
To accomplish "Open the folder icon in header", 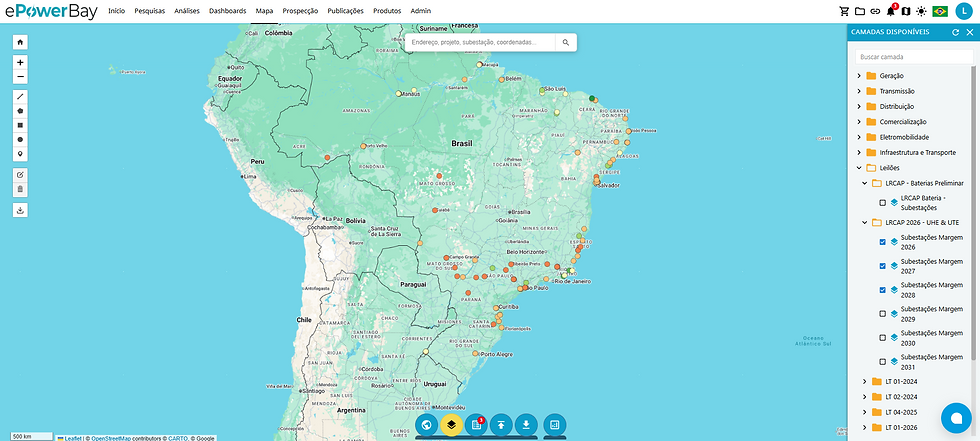I will coord(860,11).
